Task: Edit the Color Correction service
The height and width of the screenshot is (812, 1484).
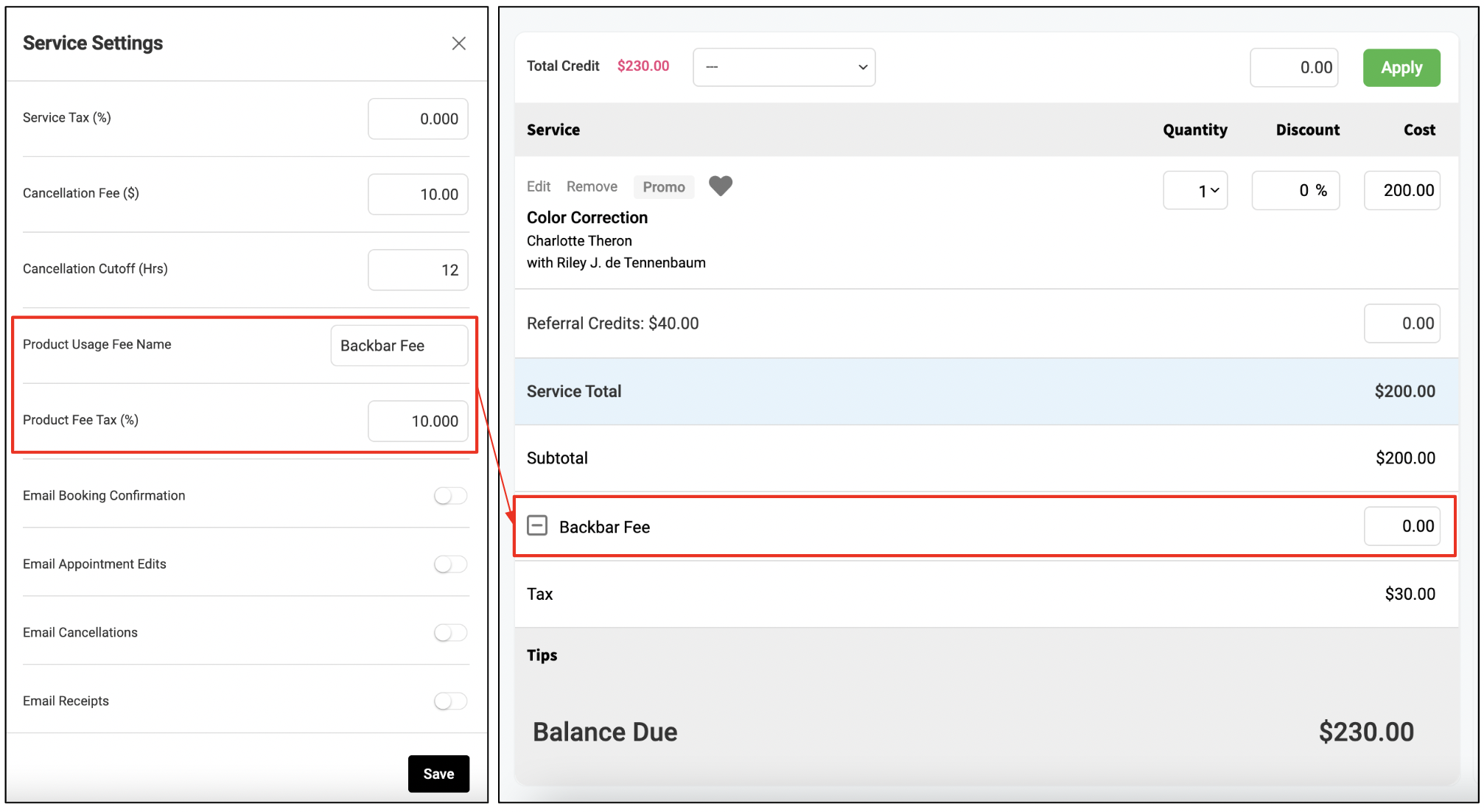Action: (539, 186)
